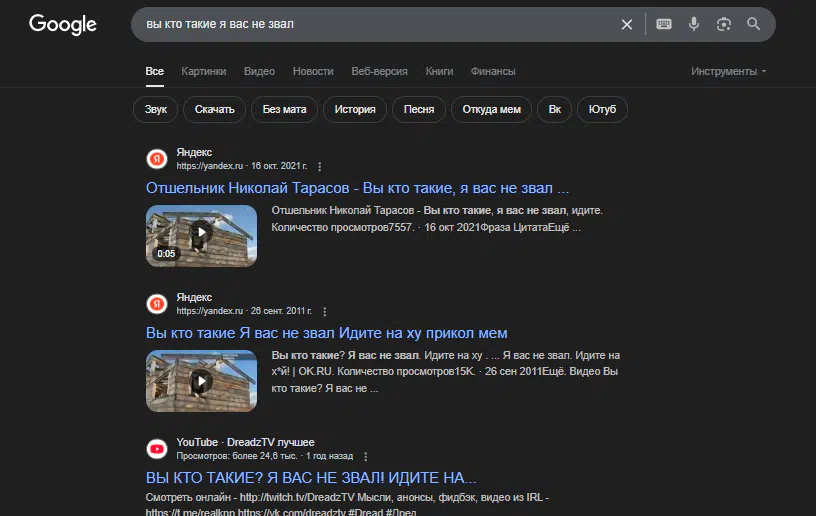Screen dimensions: 816x516
Task: Open the Финансы tab
Action: (493, 71)
